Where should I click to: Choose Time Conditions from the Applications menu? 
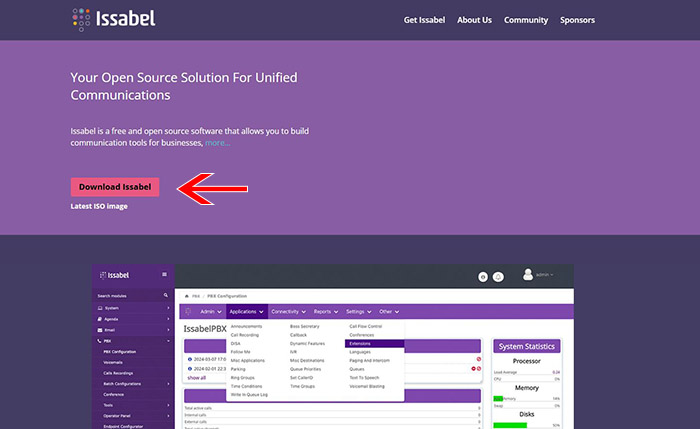[246, 386]
